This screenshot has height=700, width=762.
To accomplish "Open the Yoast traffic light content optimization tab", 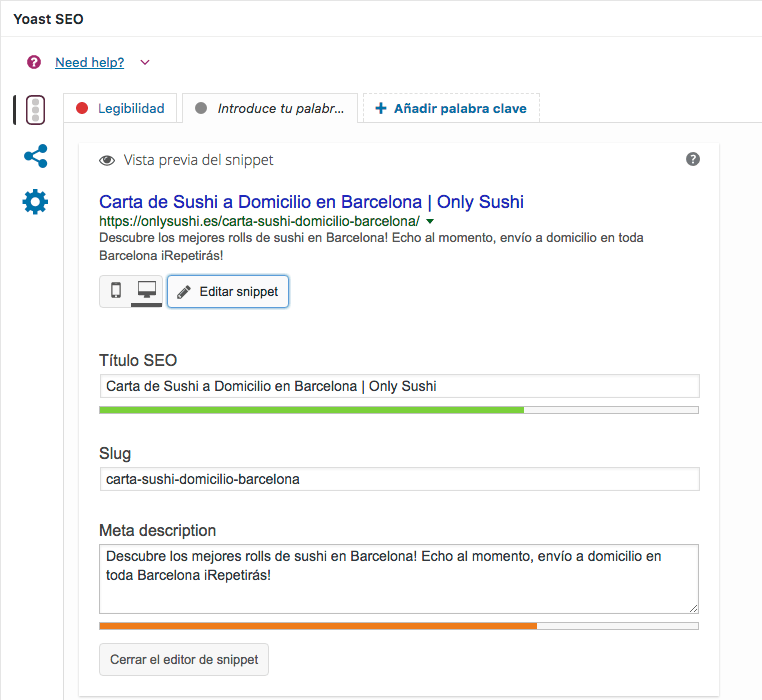I will 35,110.
